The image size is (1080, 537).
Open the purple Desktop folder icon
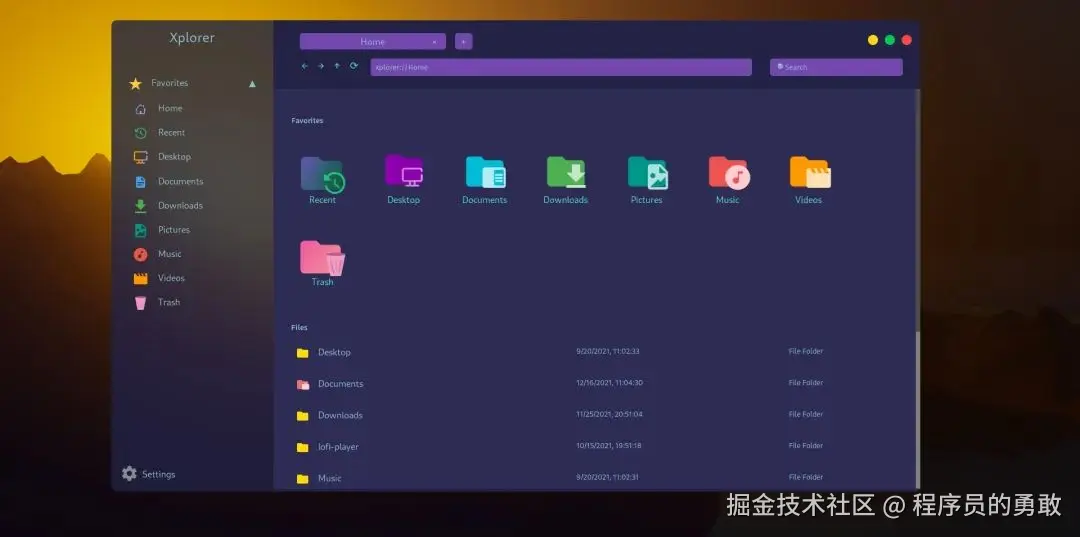pos(404,171)
